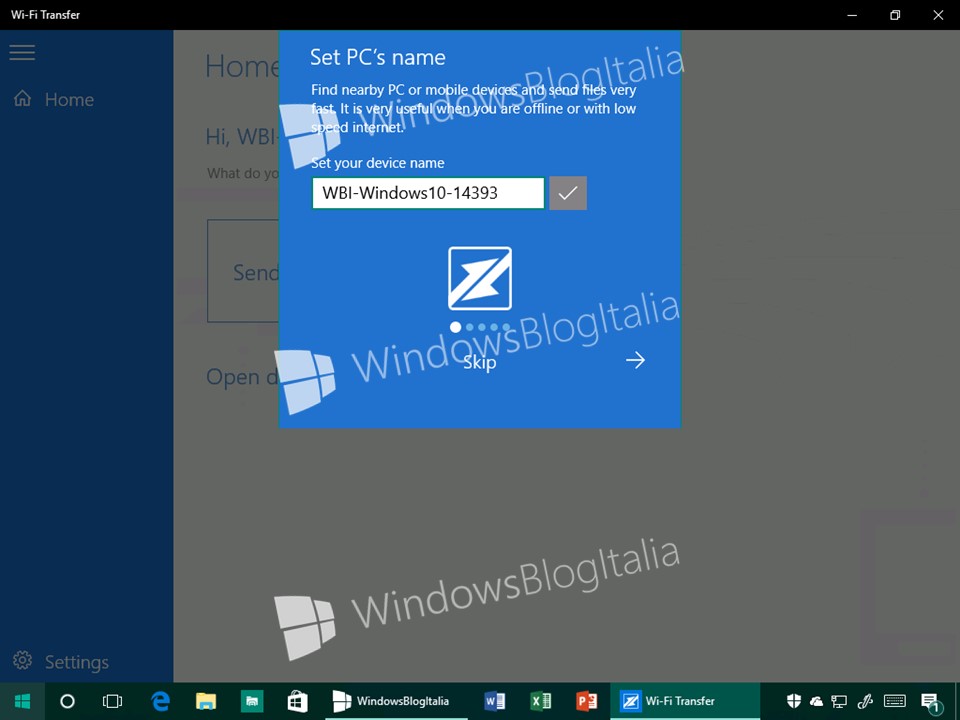The width and height of the screenshot is (960, 720).
Task: Open the hamburger navigation menu
Action: coord(22,52)
